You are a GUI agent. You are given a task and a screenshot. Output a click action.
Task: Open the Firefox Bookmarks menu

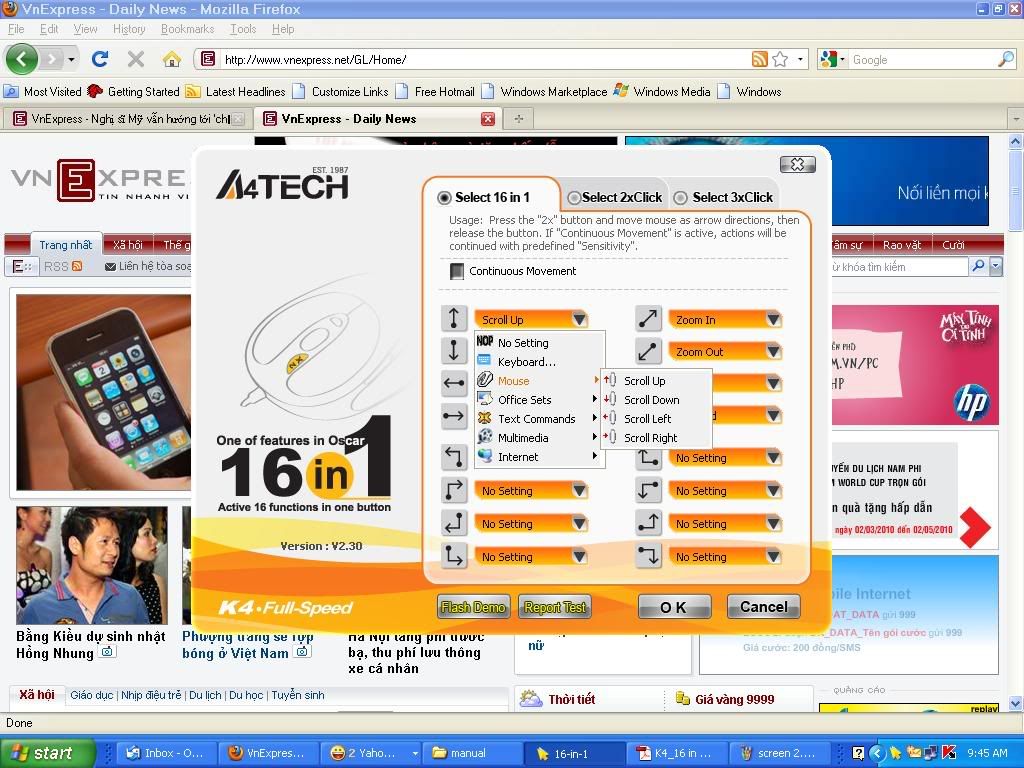[187, 29]
